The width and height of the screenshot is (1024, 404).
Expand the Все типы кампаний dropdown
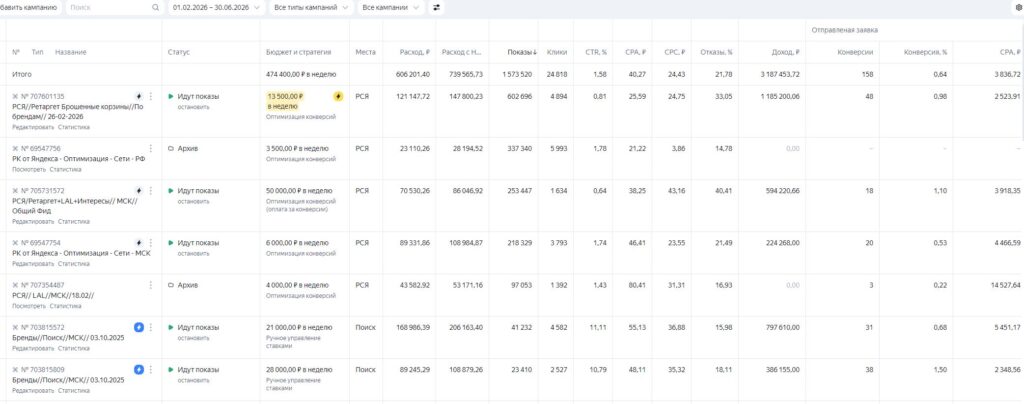tap(311, 8)
